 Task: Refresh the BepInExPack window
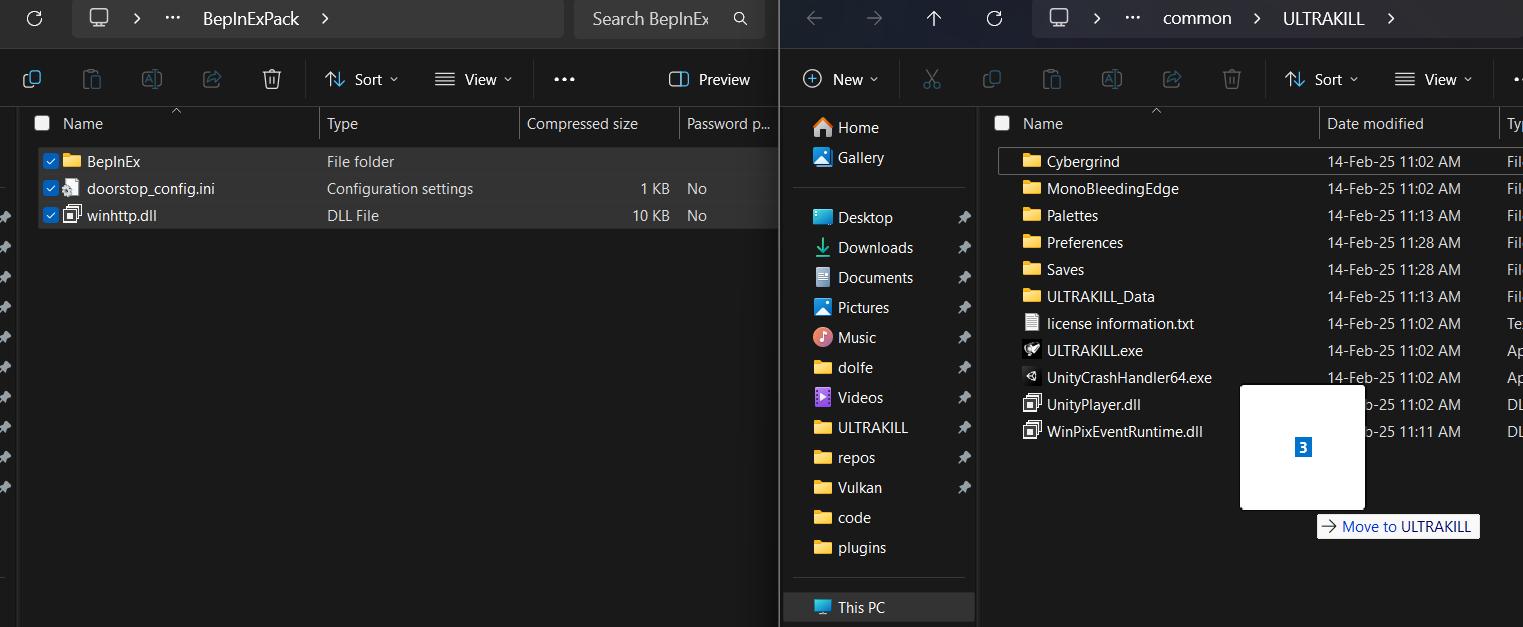click(34, 18)
